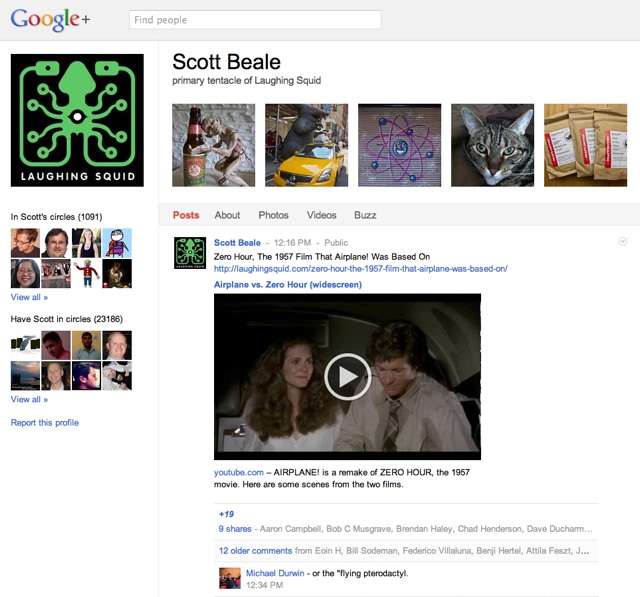Expand the 9 shares list

coord(235,528)
